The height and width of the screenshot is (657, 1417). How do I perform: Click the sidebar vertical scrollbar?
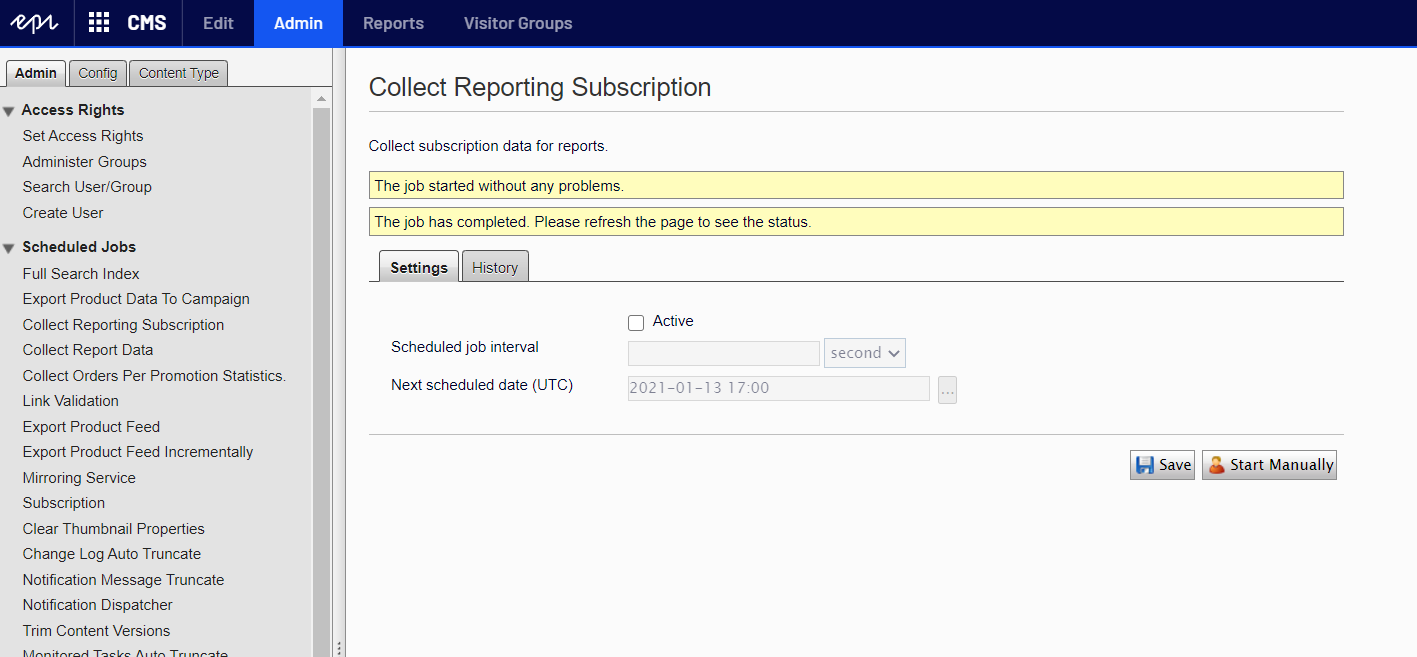click(x=321, y=380)
